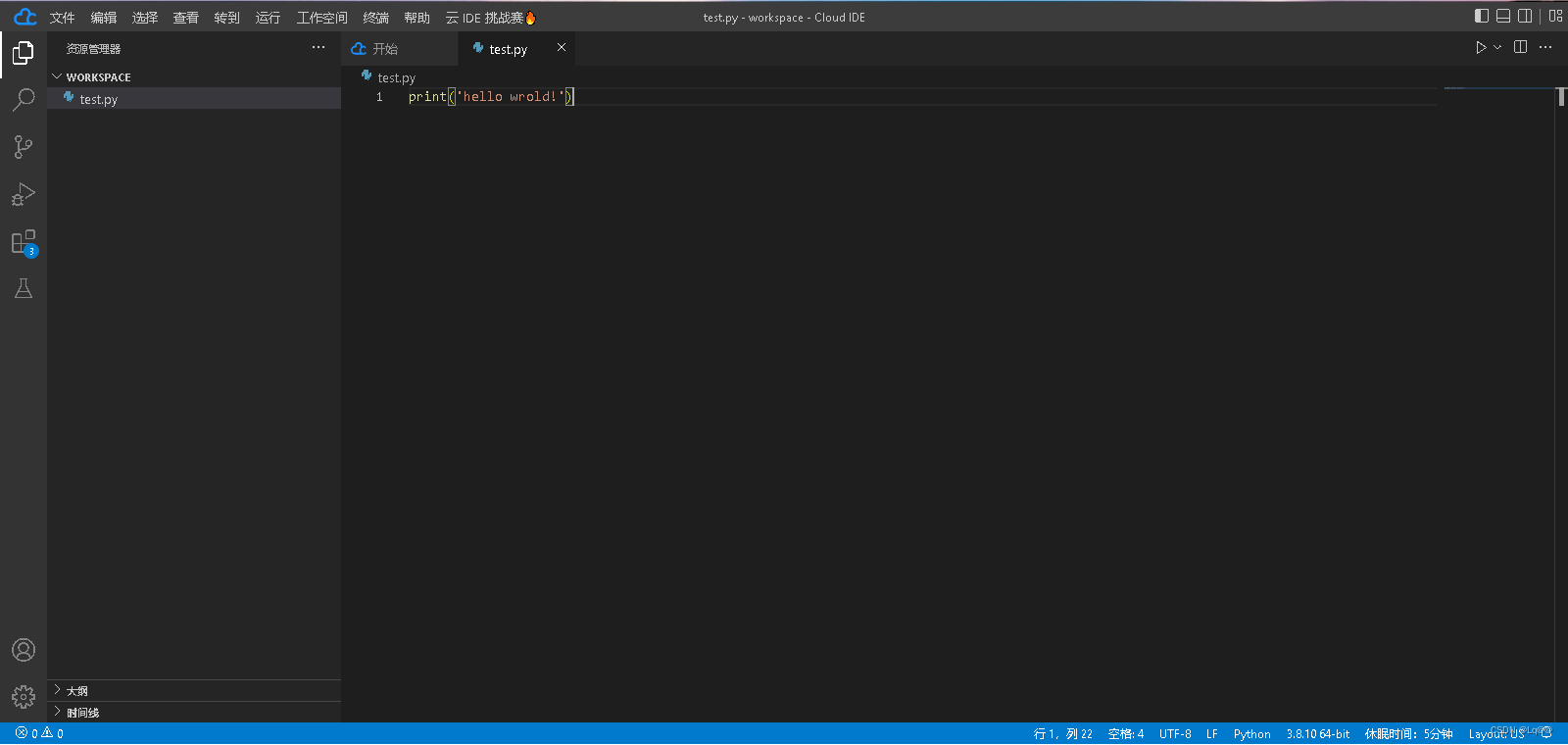
Task: Toggle the primary side bar layout icon
Action: tap(1482, 16)
